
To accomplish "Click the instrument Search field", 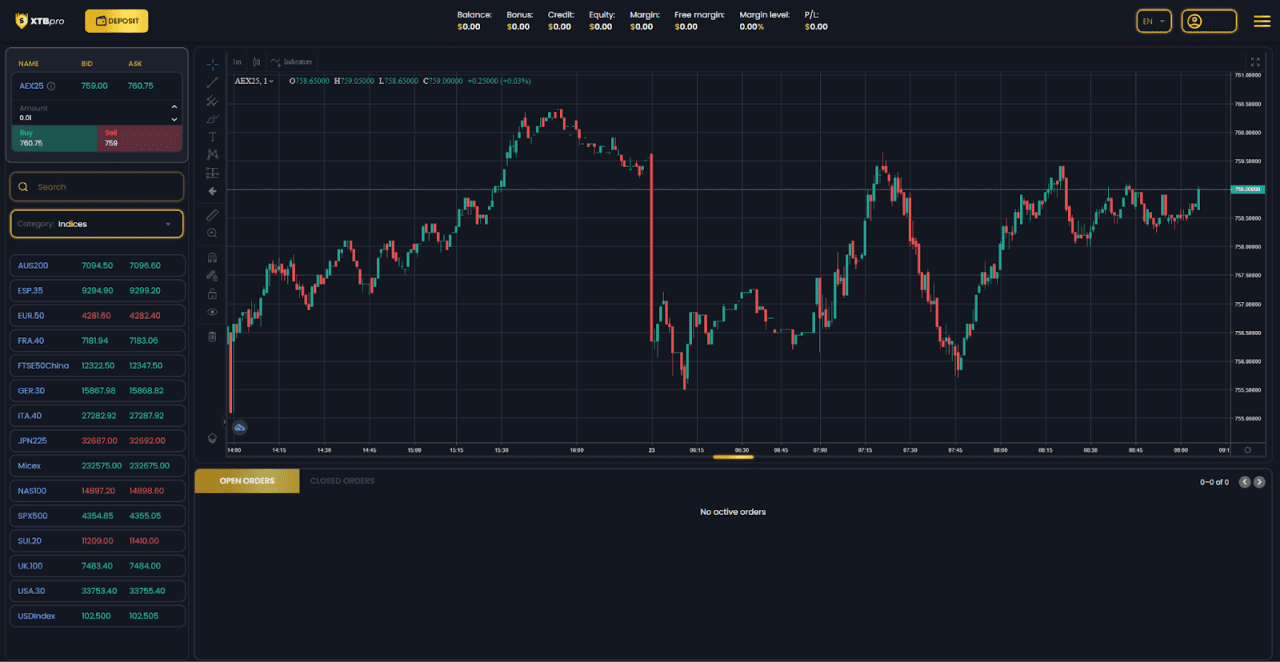I will pos(97,187).
